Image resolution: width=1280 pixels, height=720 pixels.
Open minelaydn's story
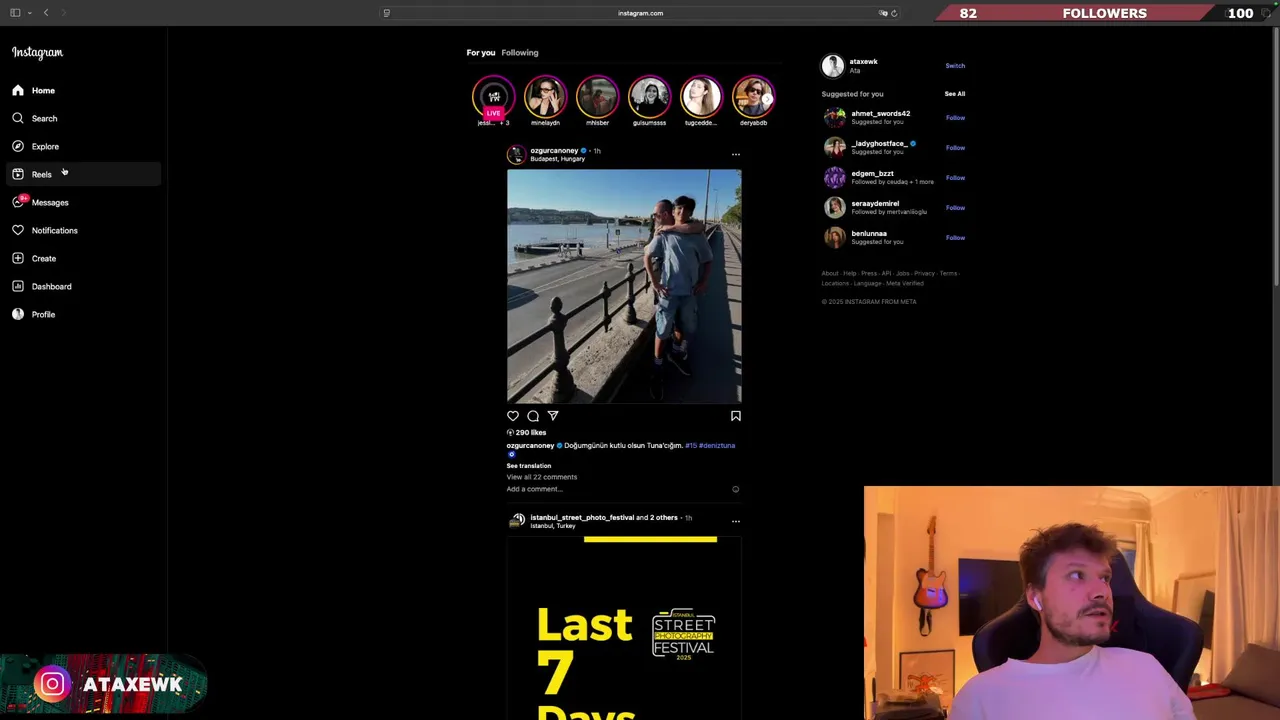545,97
